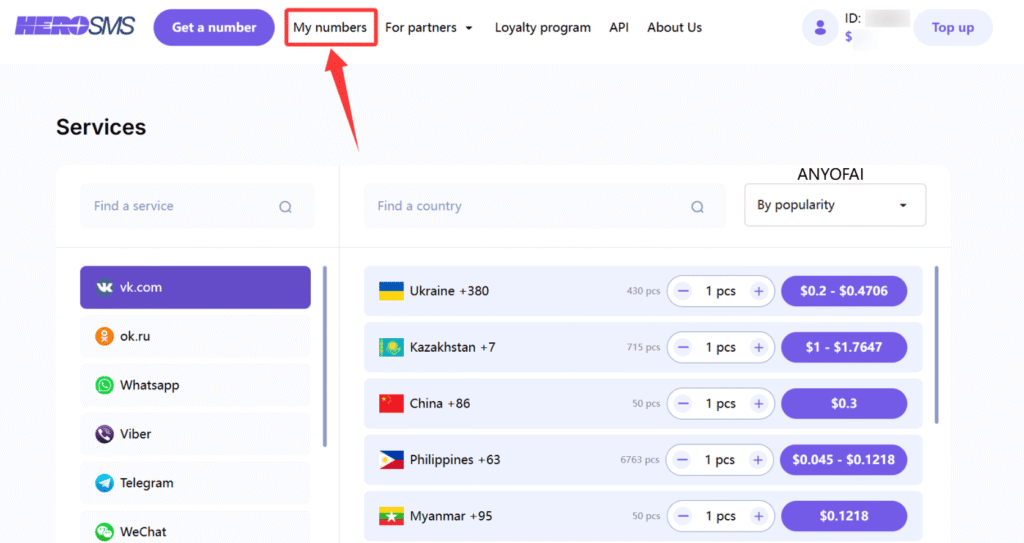This screenshot has width=1024, height=543.
Task: Click the 6763 pcs stock count
Action: pyautogui.click(x=639, y=460)
